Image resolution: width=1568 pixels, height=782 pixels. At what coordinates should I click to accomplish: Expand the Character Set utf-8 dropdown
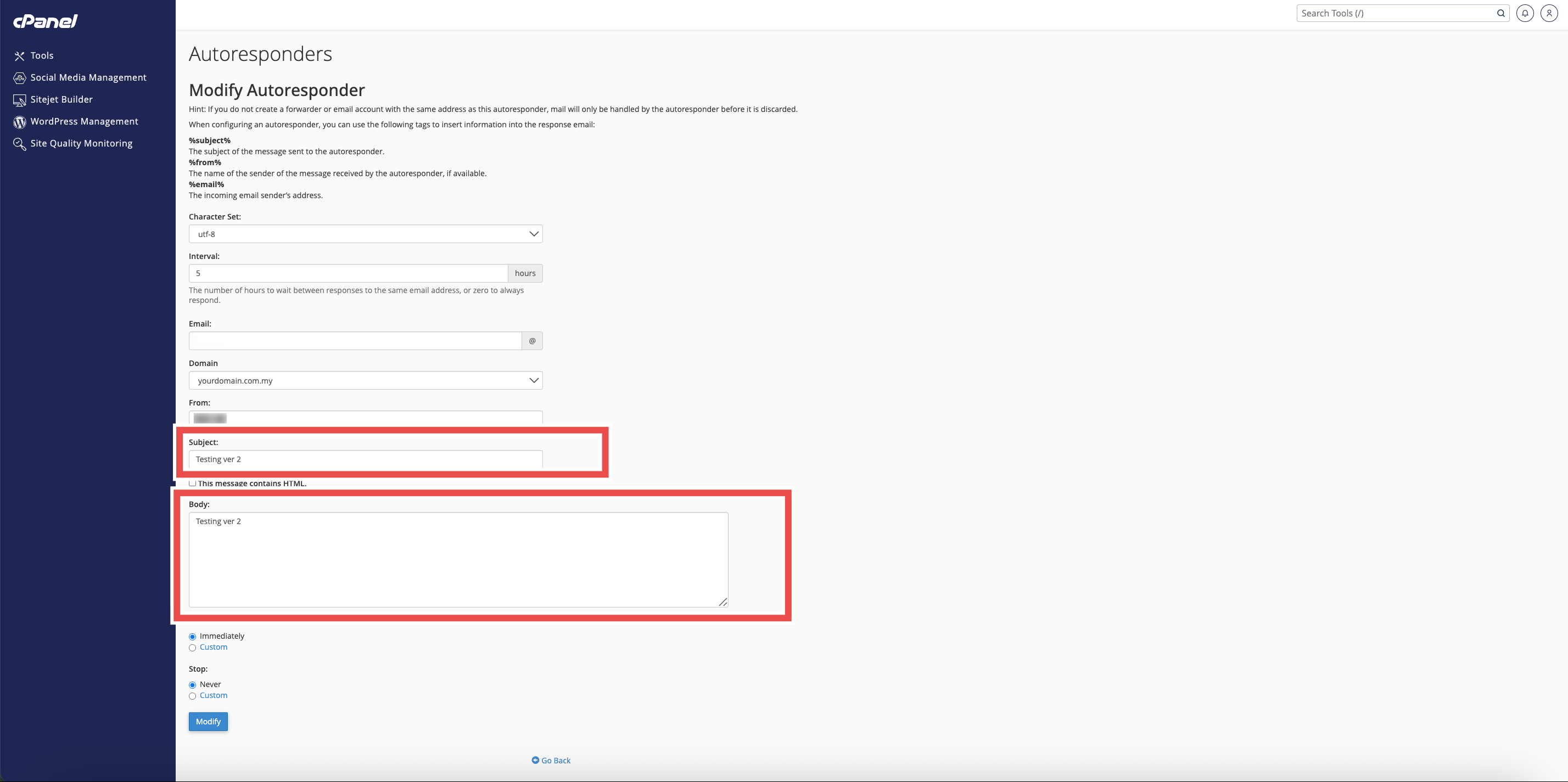click(x=365, y=234)
